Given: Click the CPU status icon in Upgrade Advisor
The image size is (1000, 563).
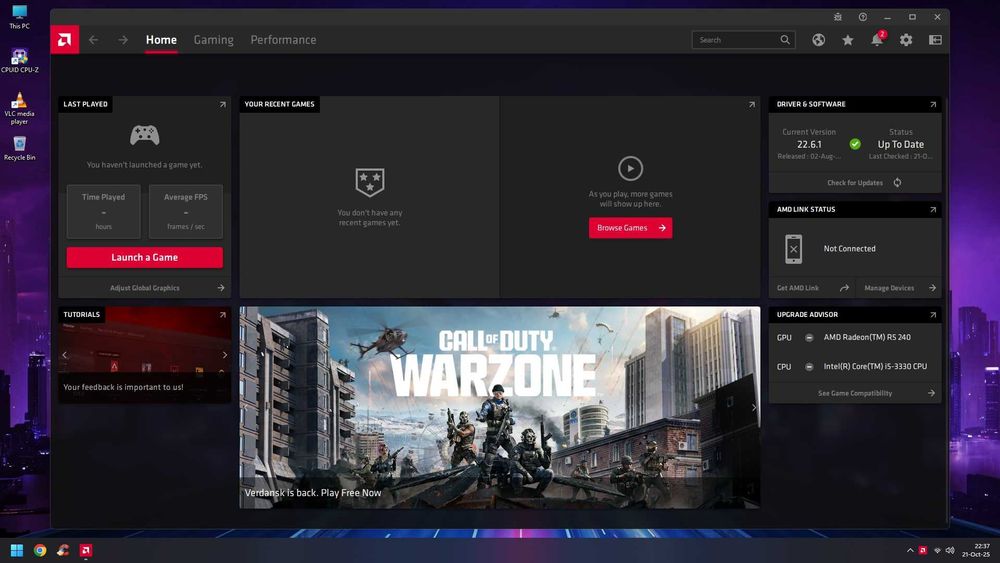Looking at the screenshot, I should point(809,367).
